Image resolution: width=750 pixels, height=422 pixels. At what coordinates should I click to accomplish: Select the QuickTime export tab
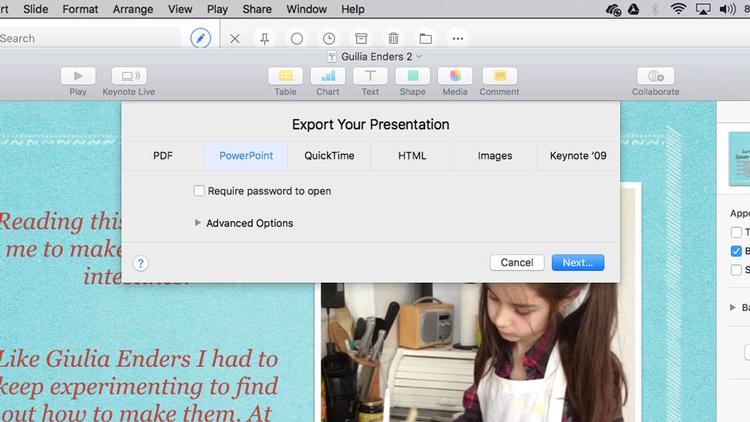coord(328,156)
